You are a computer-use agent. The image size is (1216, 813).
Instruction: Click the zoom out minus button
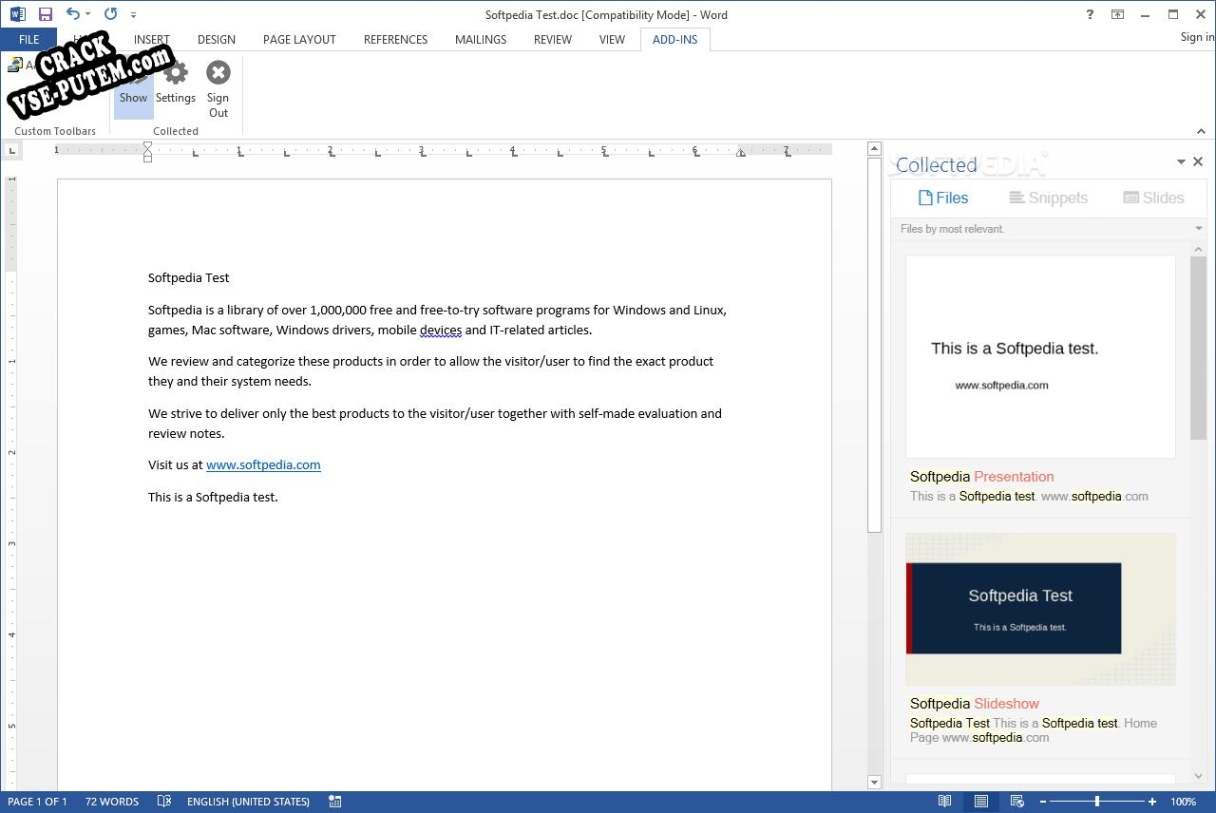[1043, 802]
